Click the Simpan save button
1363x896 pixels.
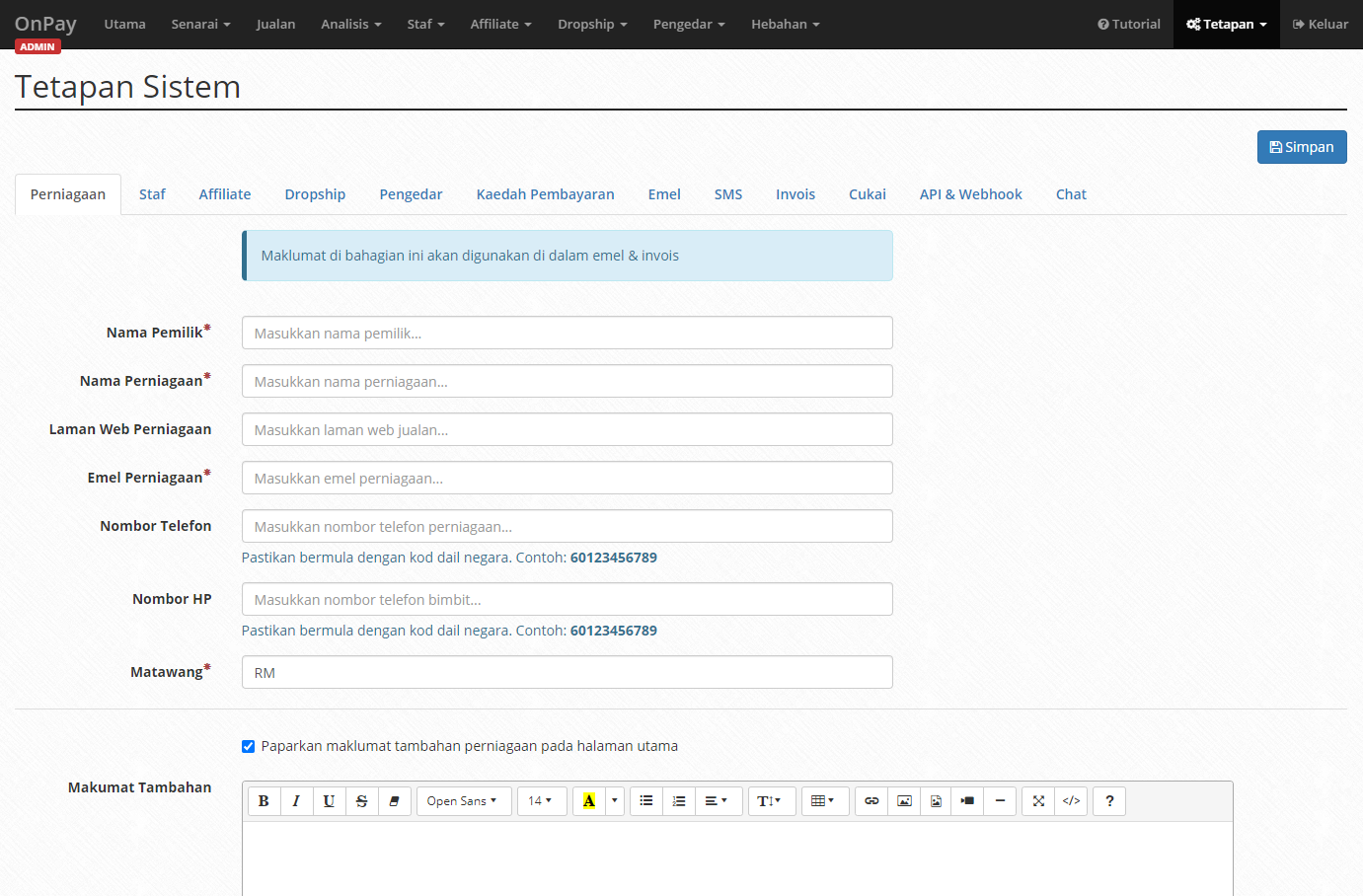pos(1302,147)
